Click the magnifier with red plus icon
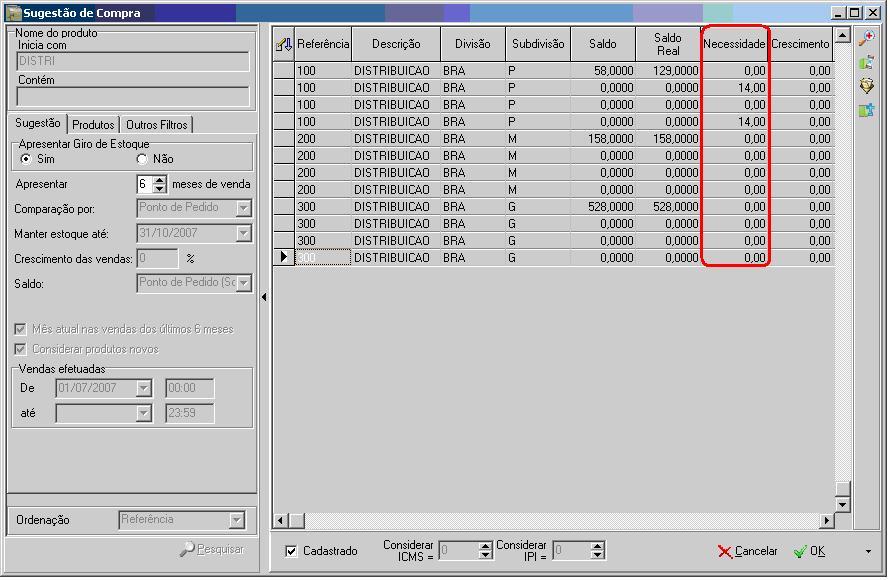Image resolution: width=890 pixels, height=580 pixels. coord(866,37)
